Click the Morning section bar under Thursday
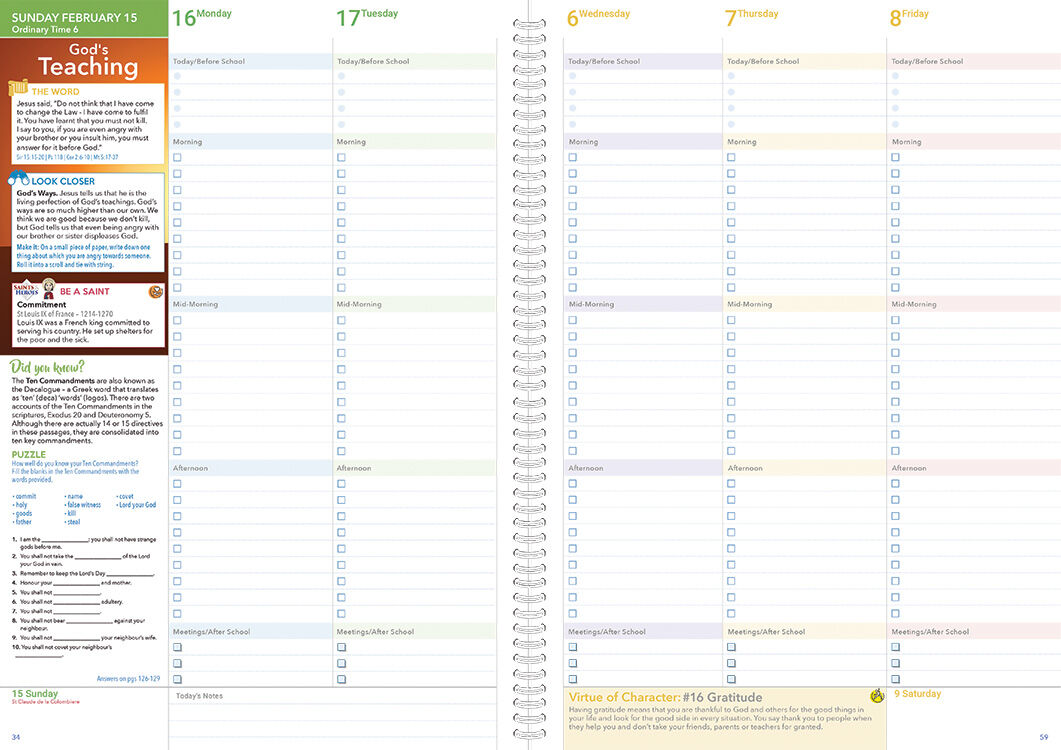Image resolution: width=1061 pixels, height=750 pixels. [803, 142]
